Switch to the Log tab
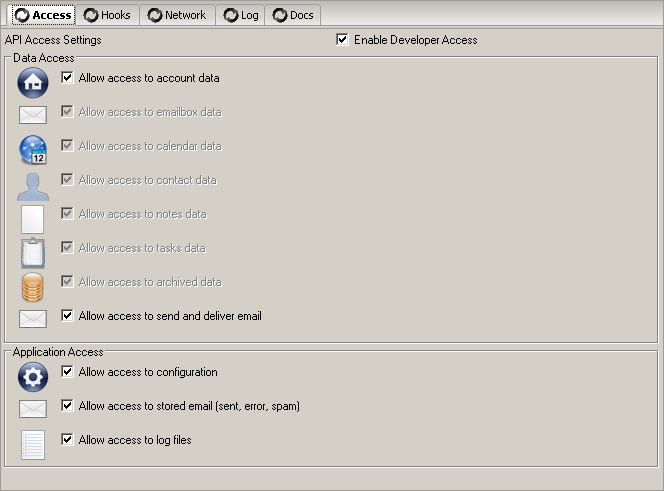 coord(240,15)
